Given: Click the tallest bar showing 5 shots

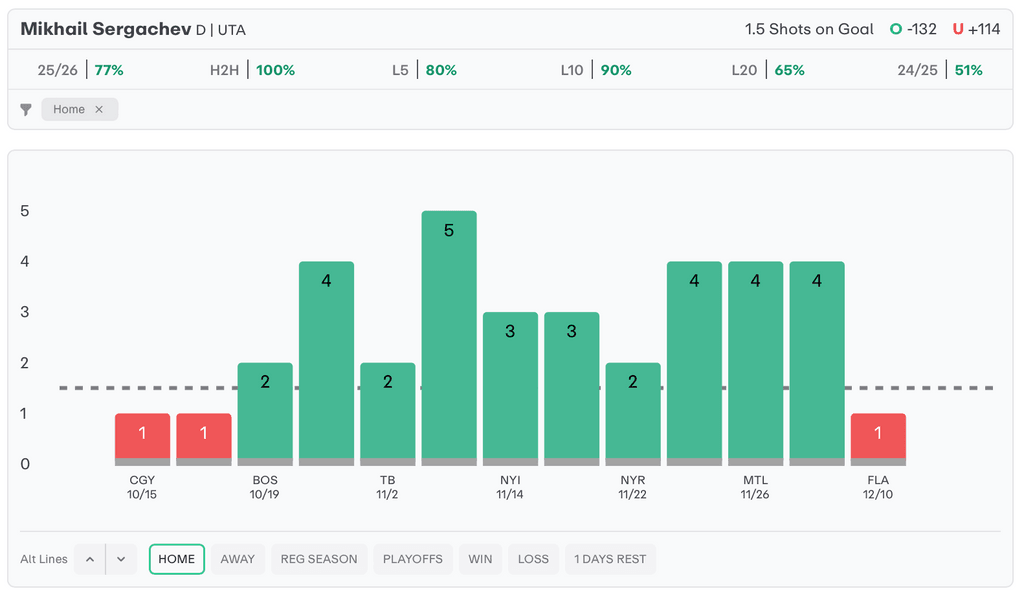Looking at the screenshot, I should click(x=449, y=336).
